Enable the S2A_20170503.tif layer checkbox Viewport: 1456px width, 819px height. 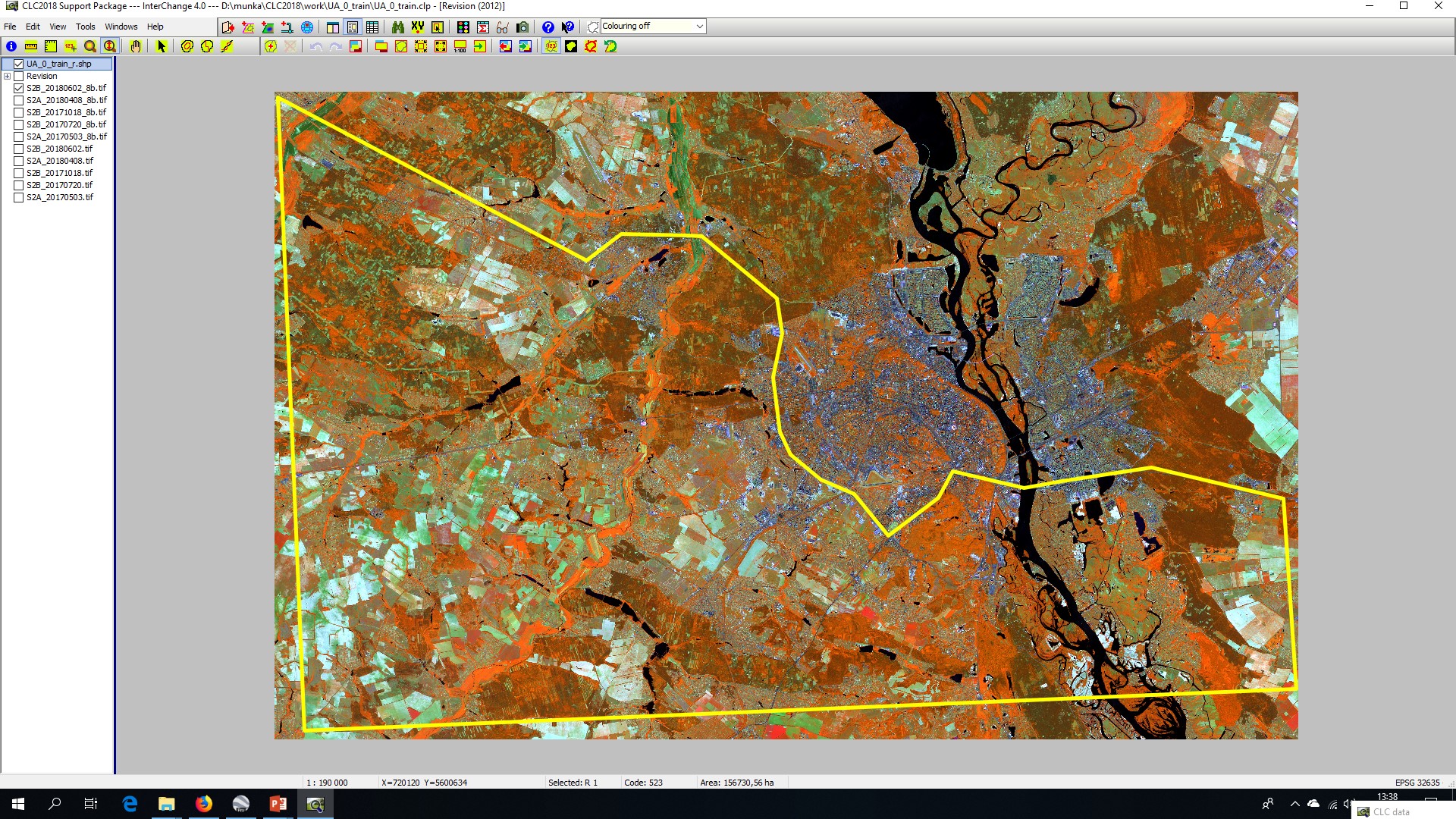19,197
